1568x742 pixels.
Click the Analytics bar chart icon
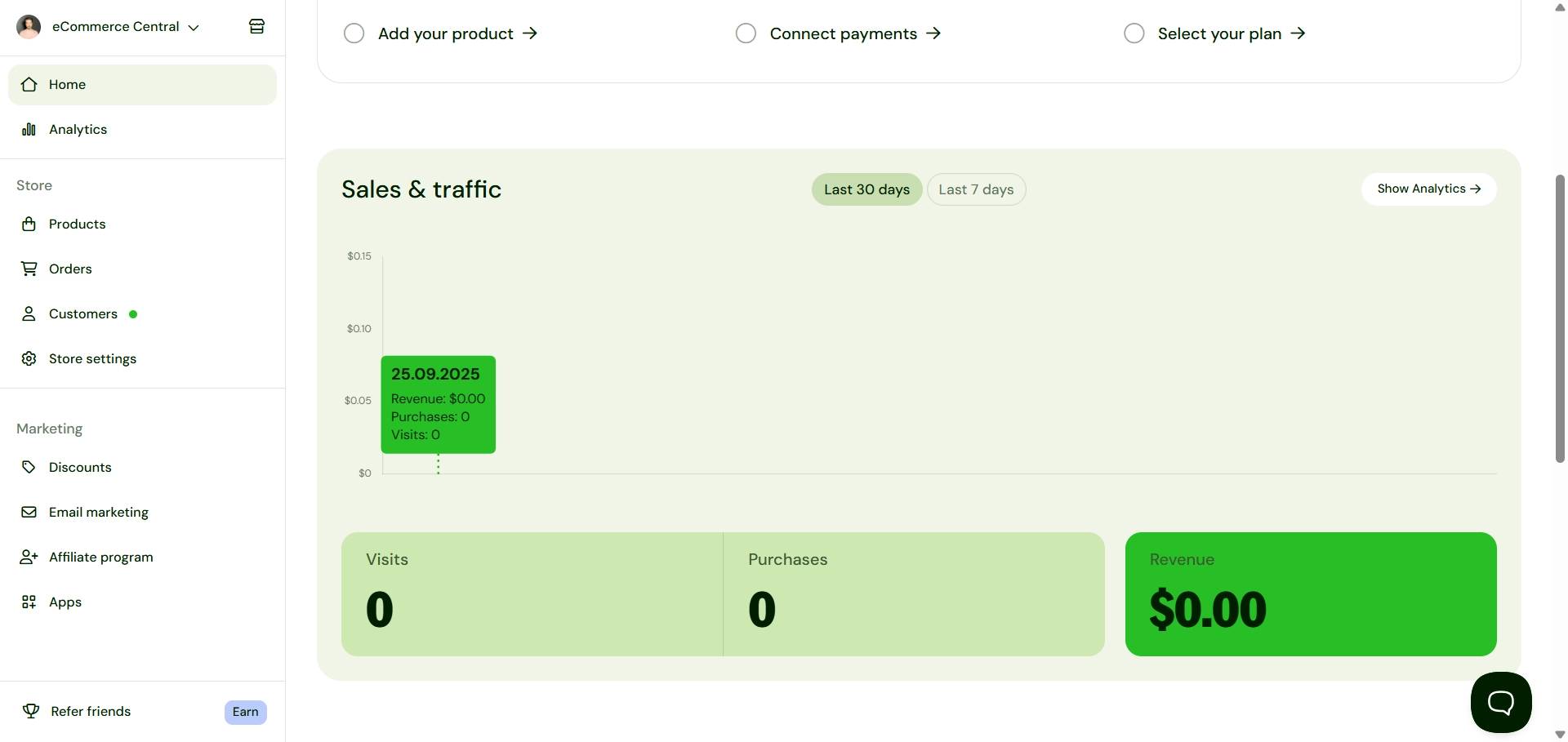29,130
